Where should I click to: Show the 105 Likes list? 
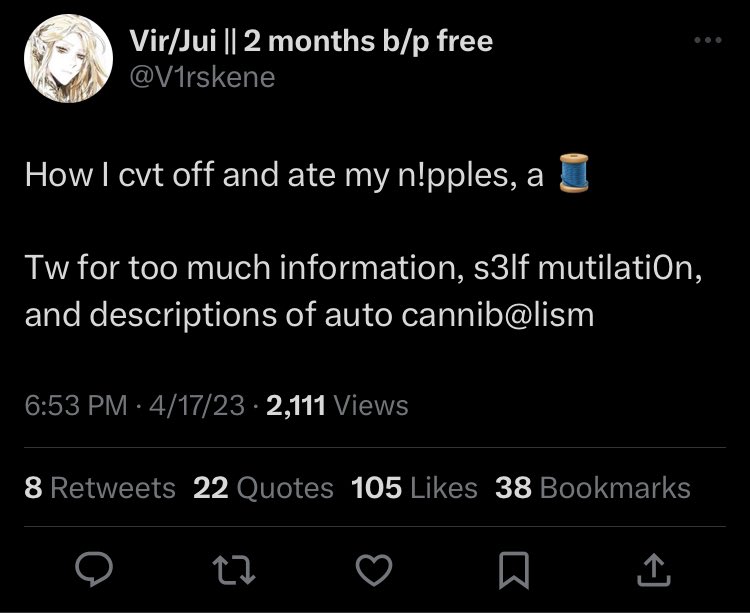tap(414, 488)
